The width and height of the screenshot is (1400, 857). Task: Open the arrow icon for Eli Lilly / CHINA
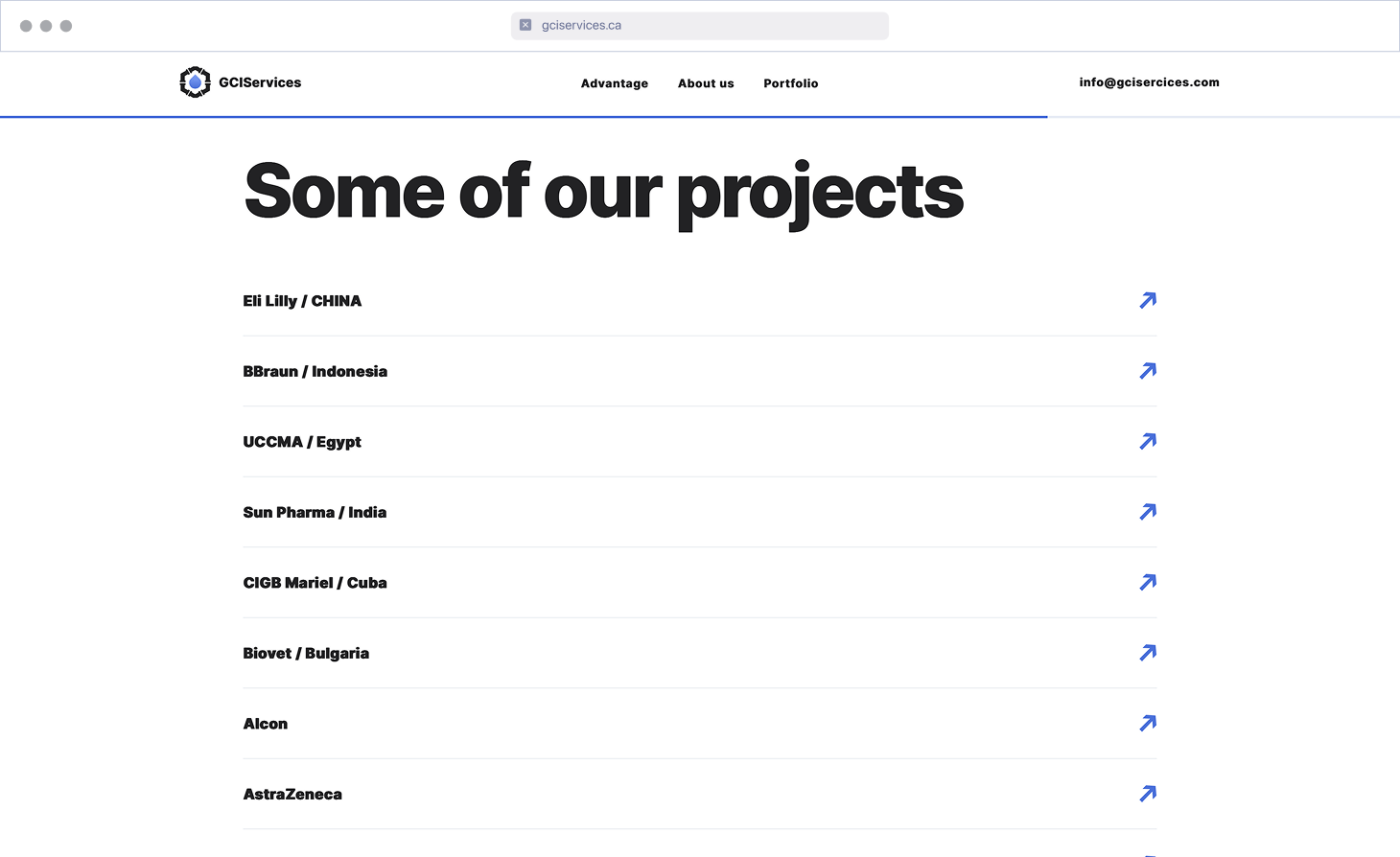[x=1147, y=301]
